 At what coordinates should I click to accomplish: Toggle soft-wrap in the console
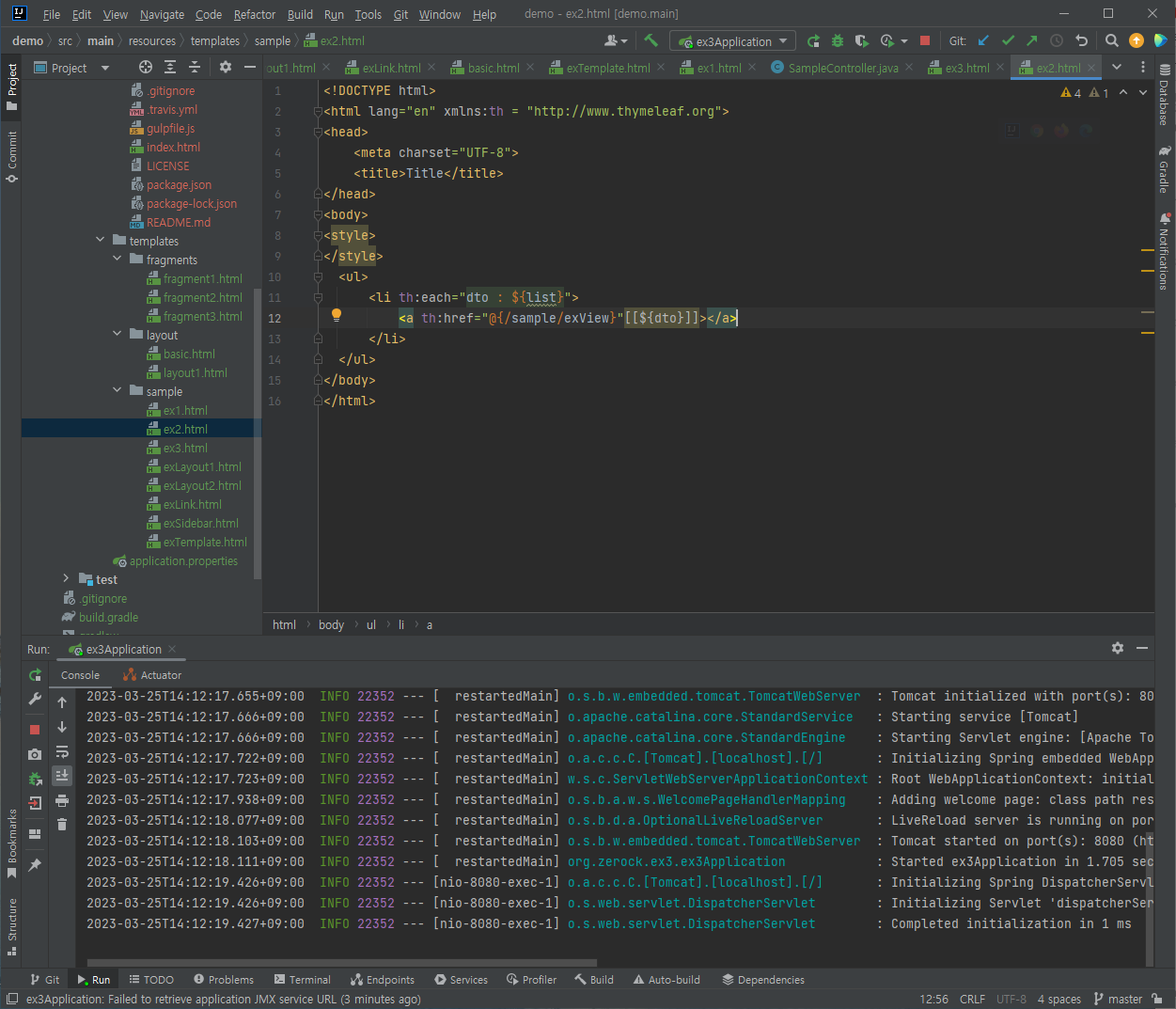[x=62, y=751]
